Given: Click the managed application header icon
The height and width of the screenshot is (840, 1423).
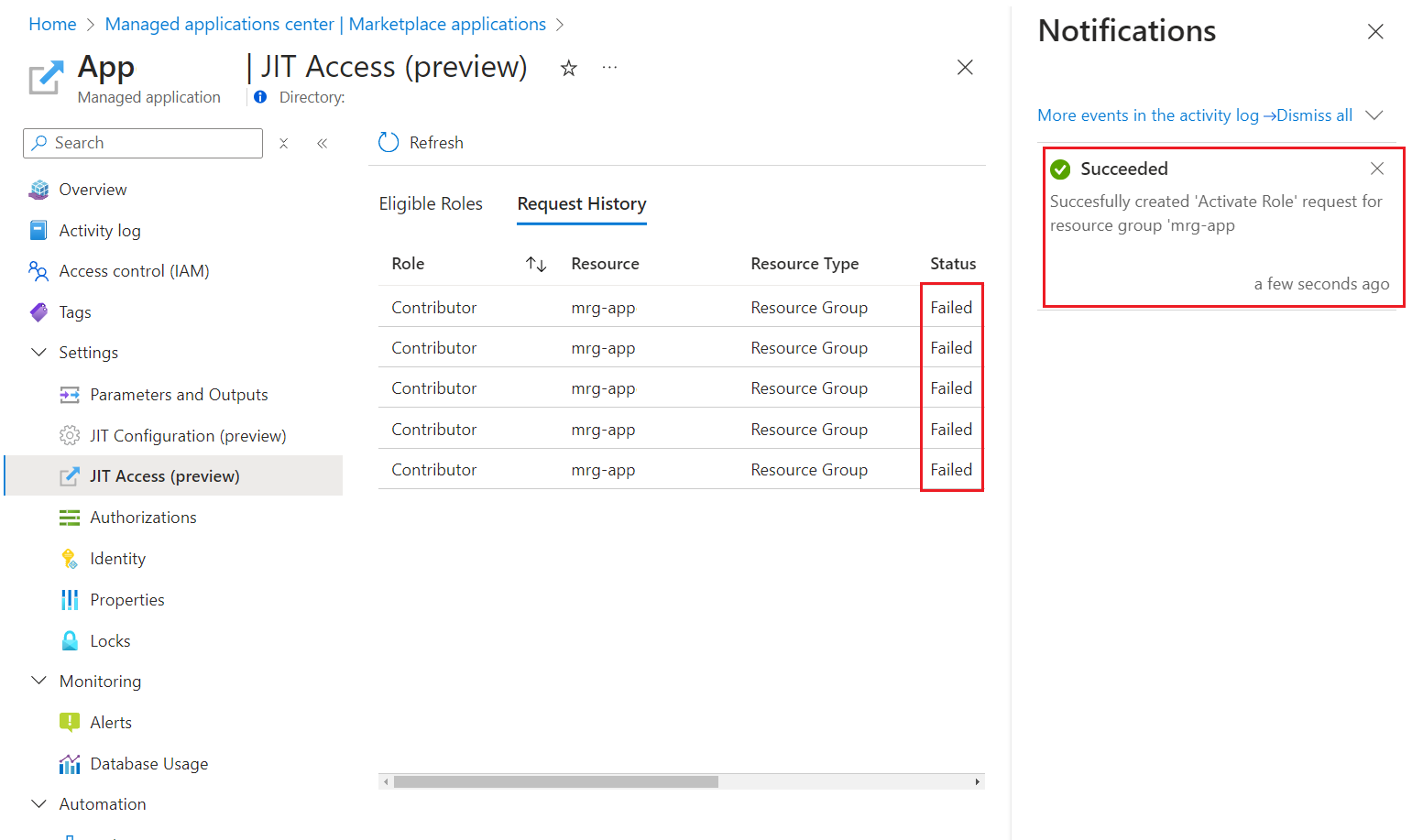Looking at the screenshot, I should coord(46,77).
